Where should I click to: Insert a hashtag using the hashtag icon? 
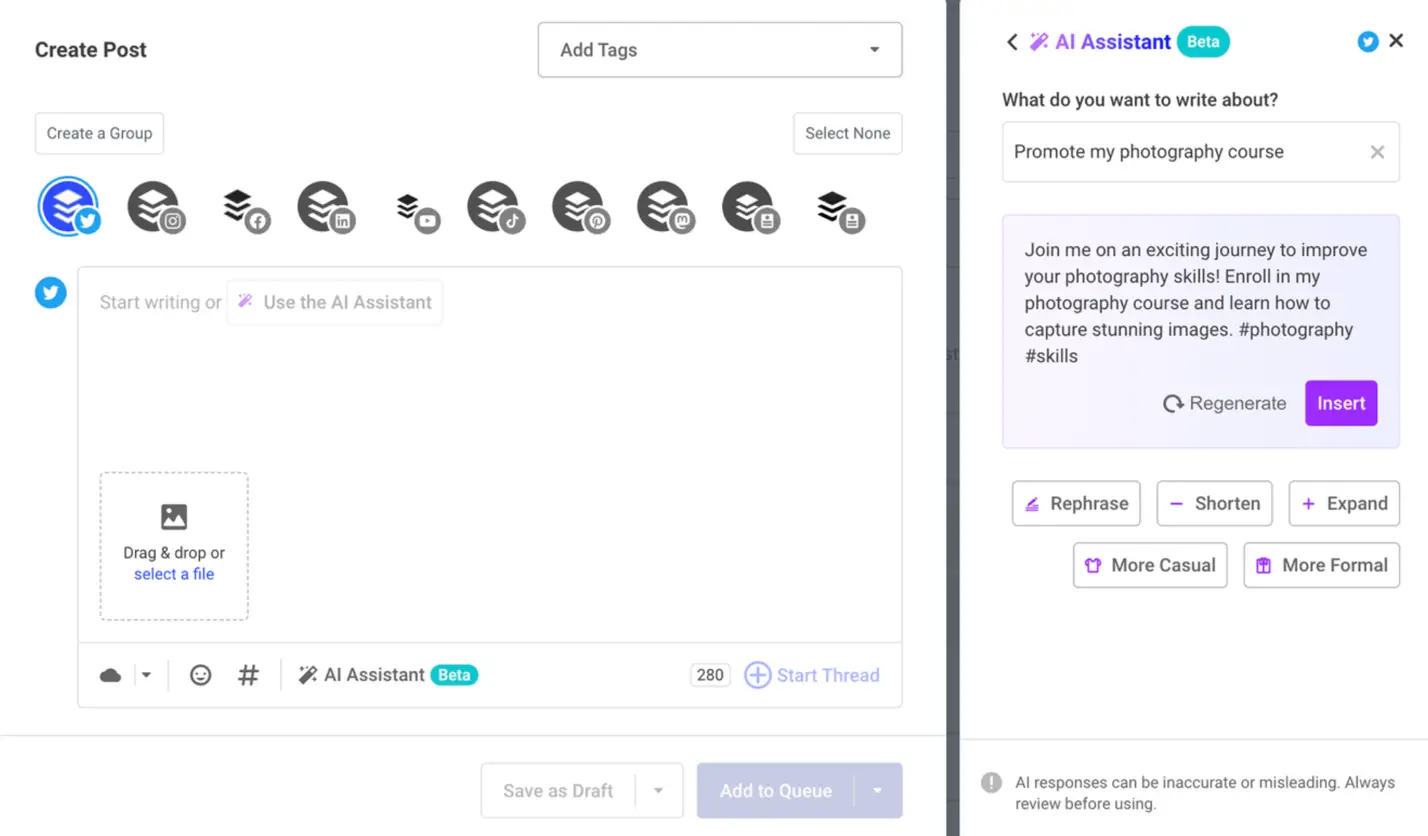click(x=248, y=675)
